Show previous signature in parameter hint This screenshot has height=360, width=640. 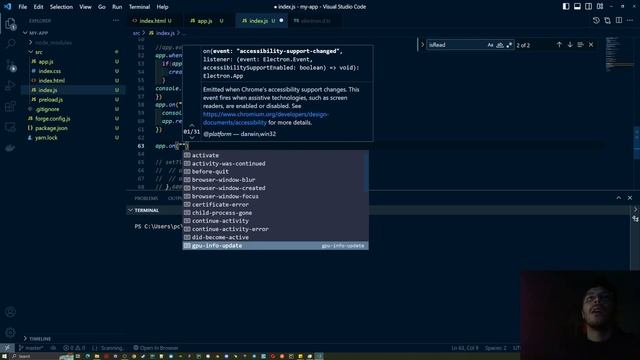click(x=192, y=125)
